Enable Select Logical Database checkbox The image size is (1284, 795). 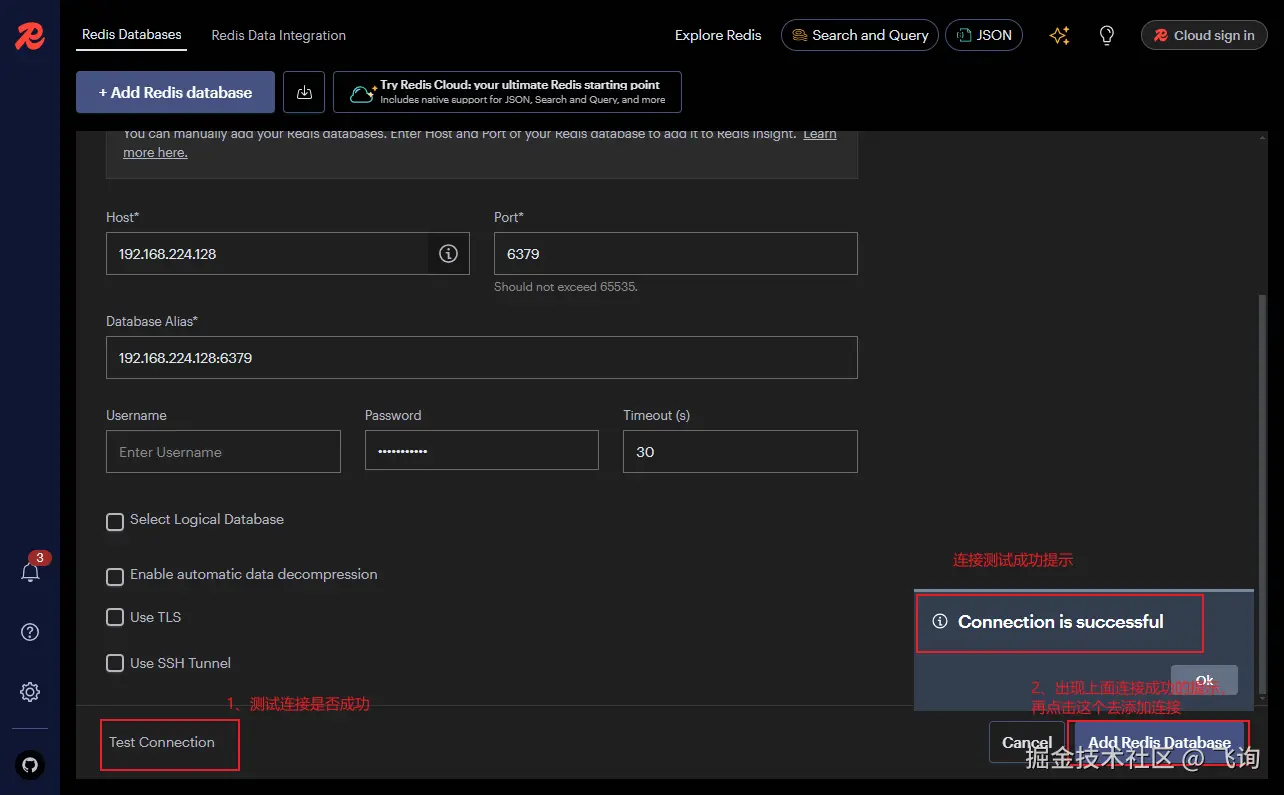point(115,521)
